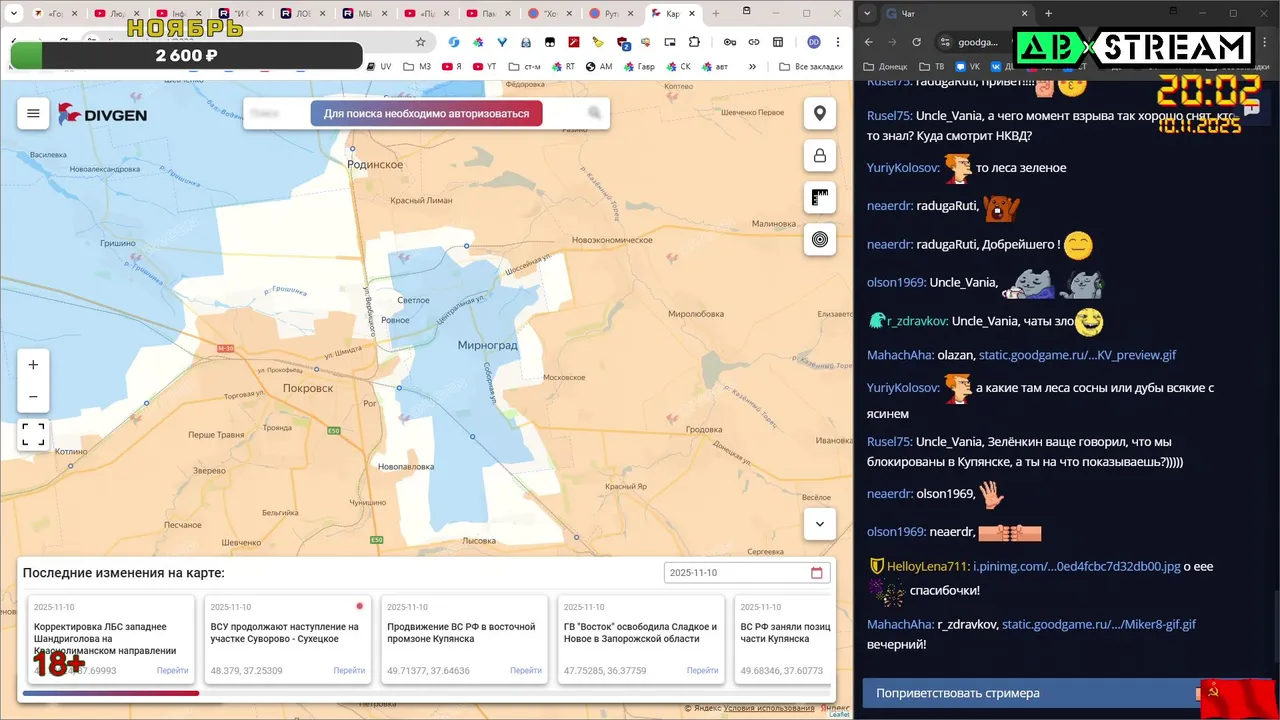This screenshot has height=720, width=1280.
Task: Open VK bookmark in chat window
Action: coord(968,66)
